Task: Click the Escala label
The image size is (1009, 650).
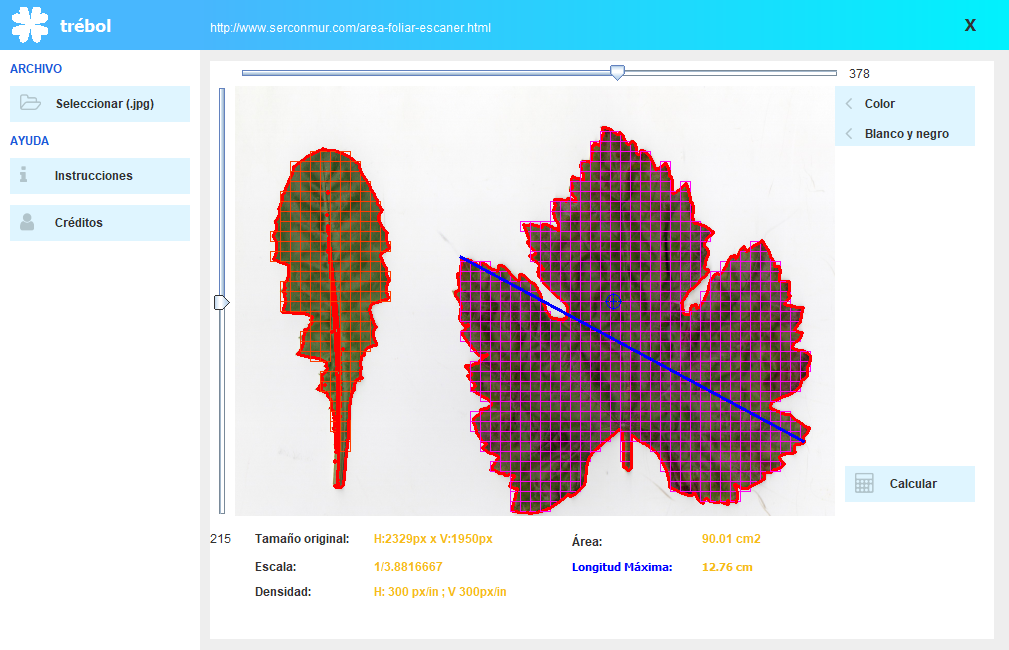Action: 275,567
